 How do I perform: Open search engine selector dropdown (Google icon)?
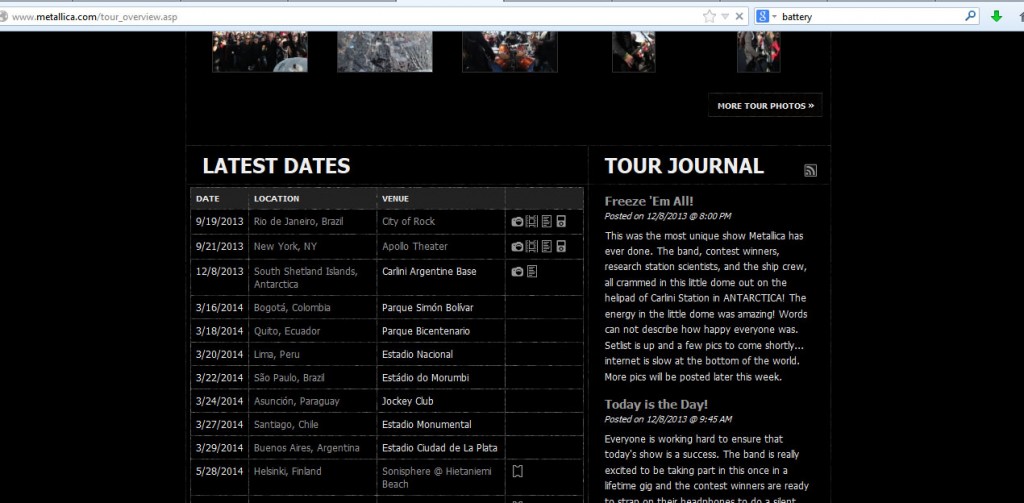point(766,16)
